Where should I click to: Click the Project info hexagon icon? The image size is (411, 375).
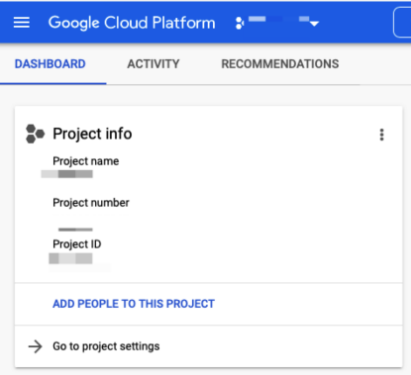35,134
